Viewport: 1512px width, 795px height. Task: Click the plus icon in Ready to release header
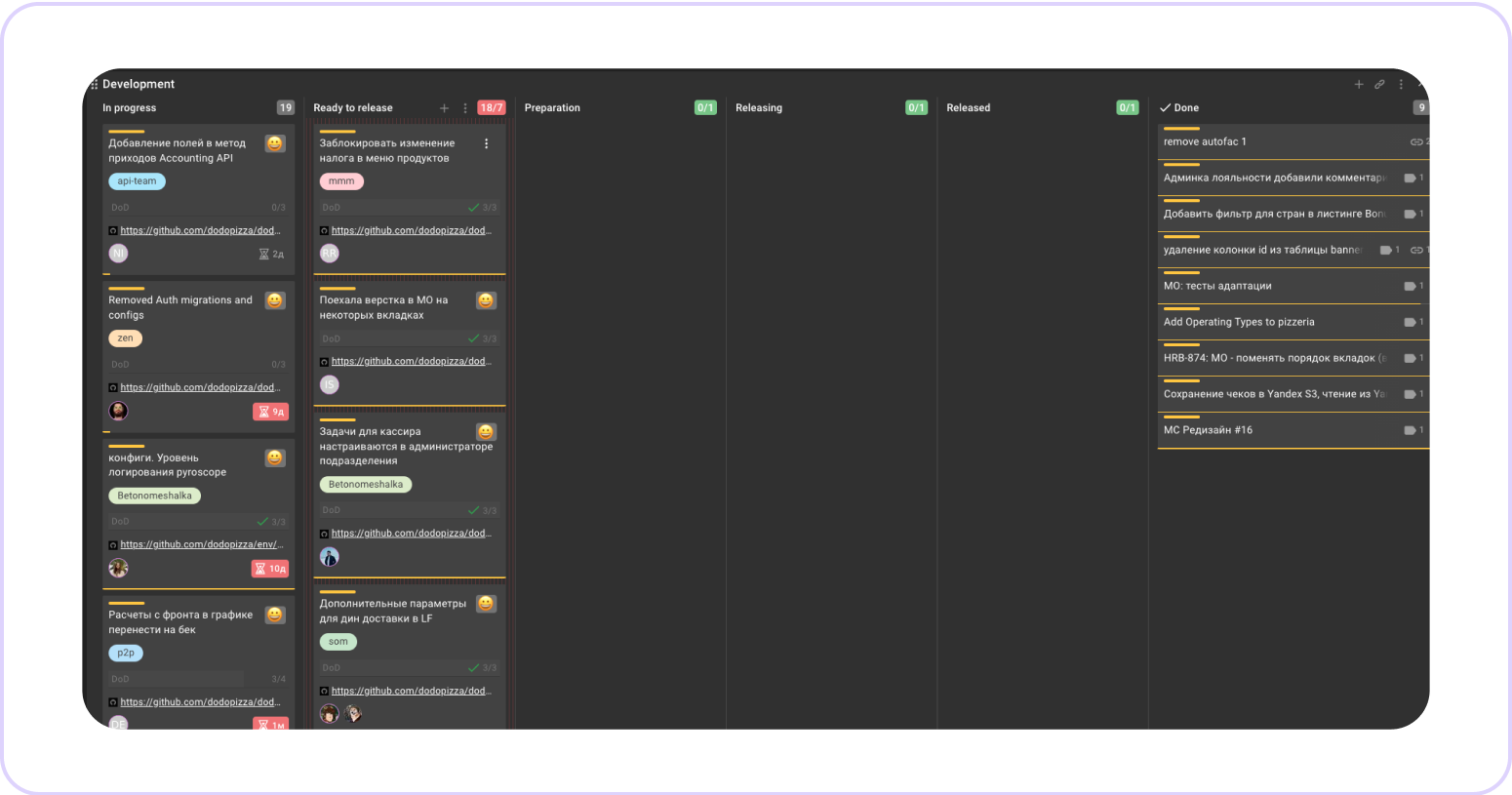[x=444, y=108]
